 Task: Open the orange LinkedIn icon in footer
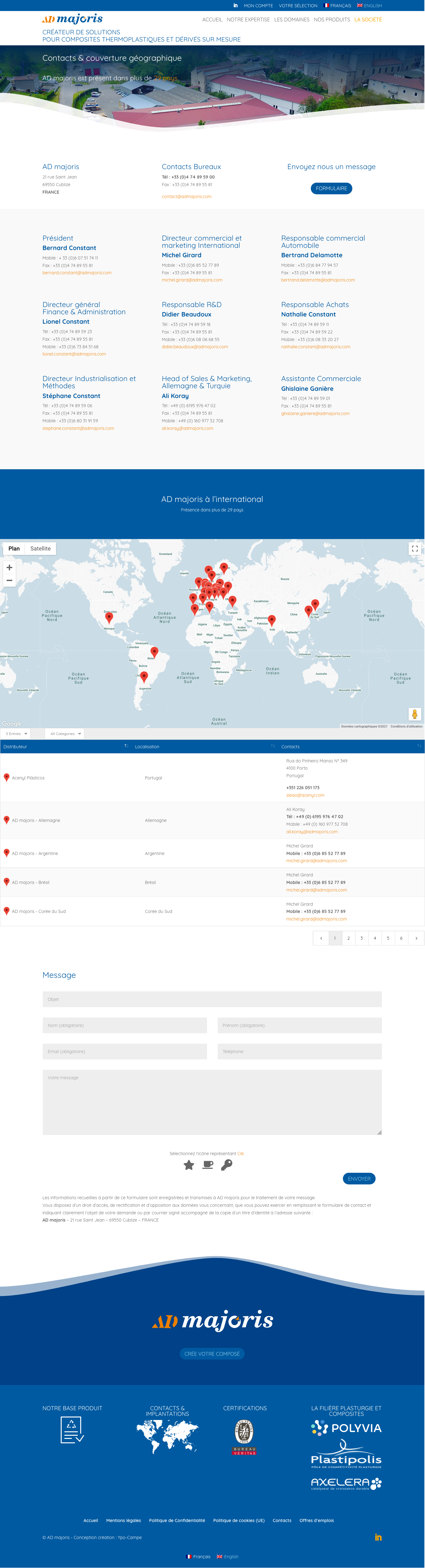[378, 1537]
